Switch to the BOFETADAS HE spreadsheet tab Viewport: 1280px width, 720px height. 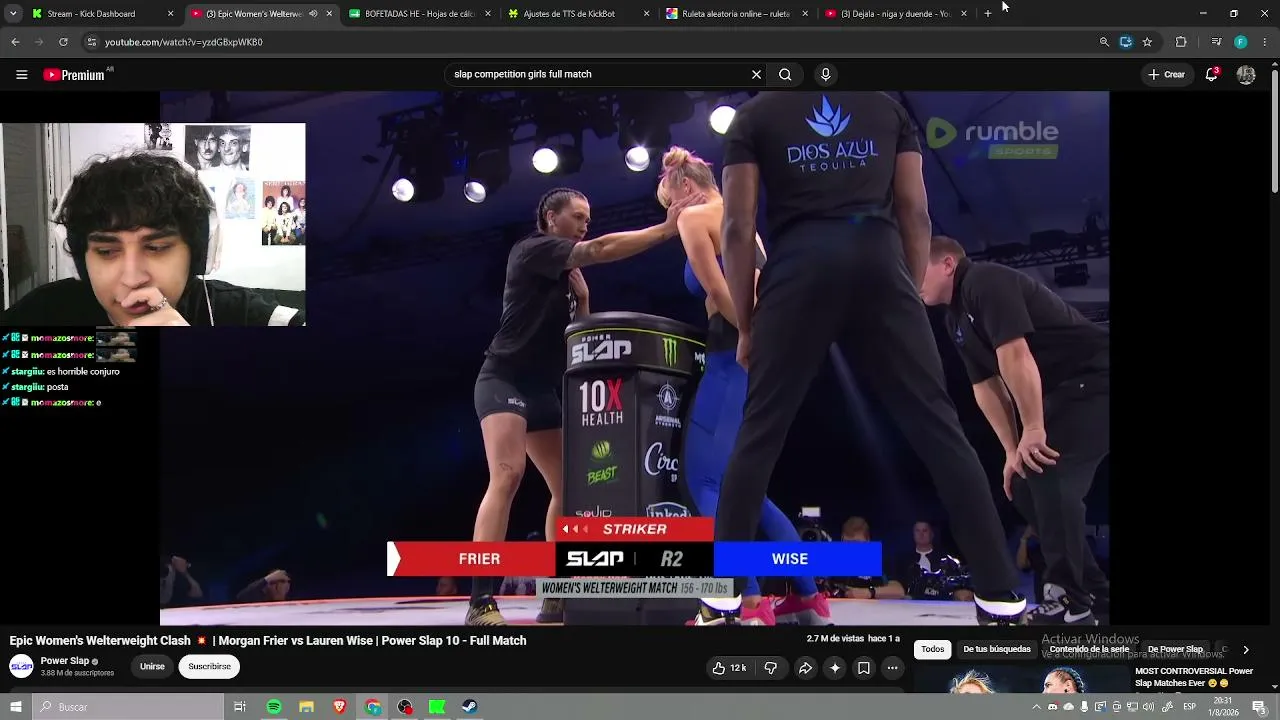(420, 14)
